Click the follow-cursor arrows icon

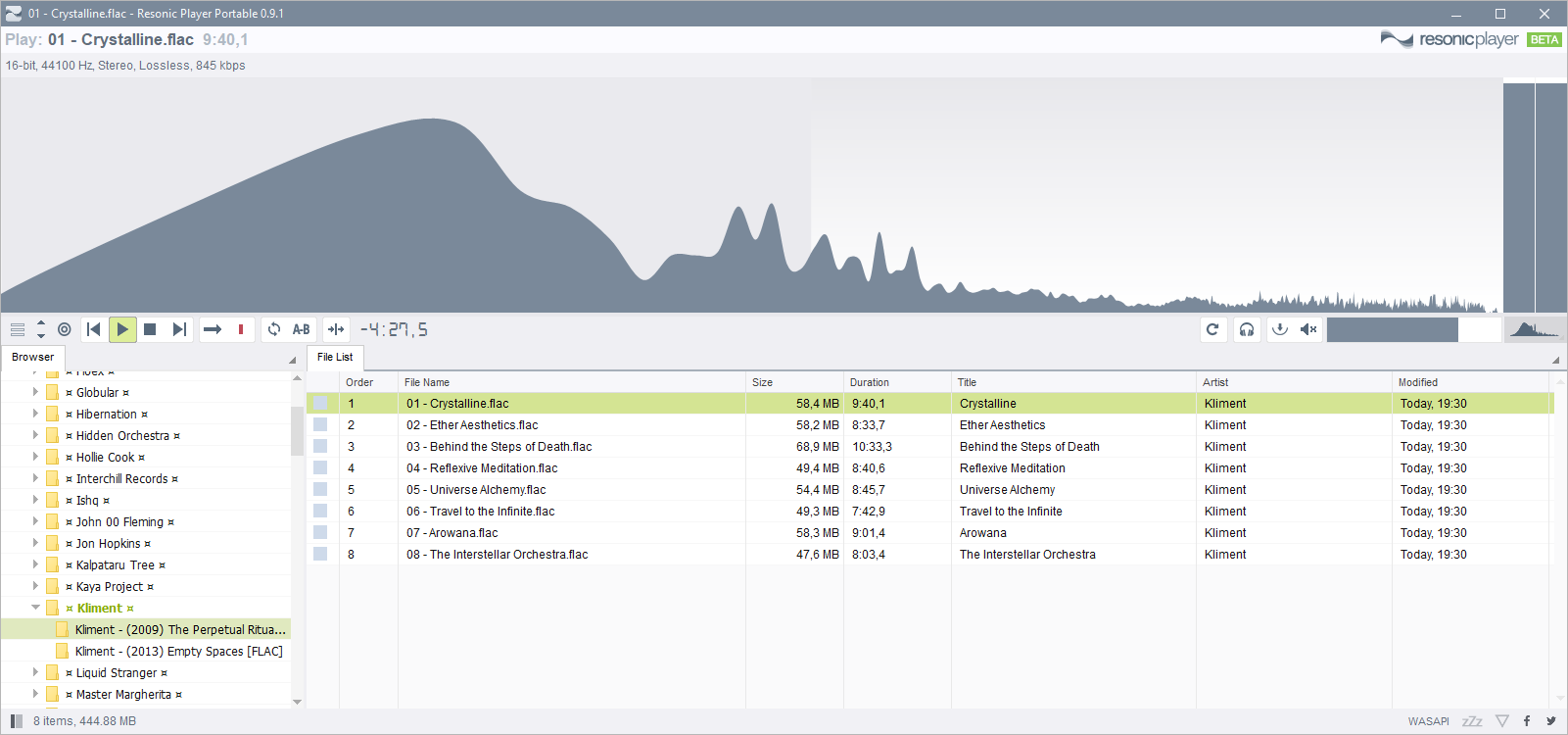(x=336, y=329)
